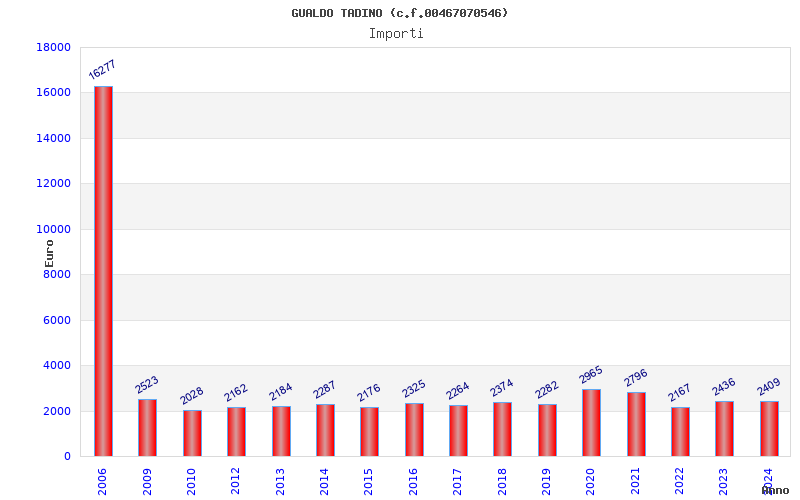Viewport: 800px width, 500px height.
Task: Click the 2016 x-axis year label
Action: point(413,482)
